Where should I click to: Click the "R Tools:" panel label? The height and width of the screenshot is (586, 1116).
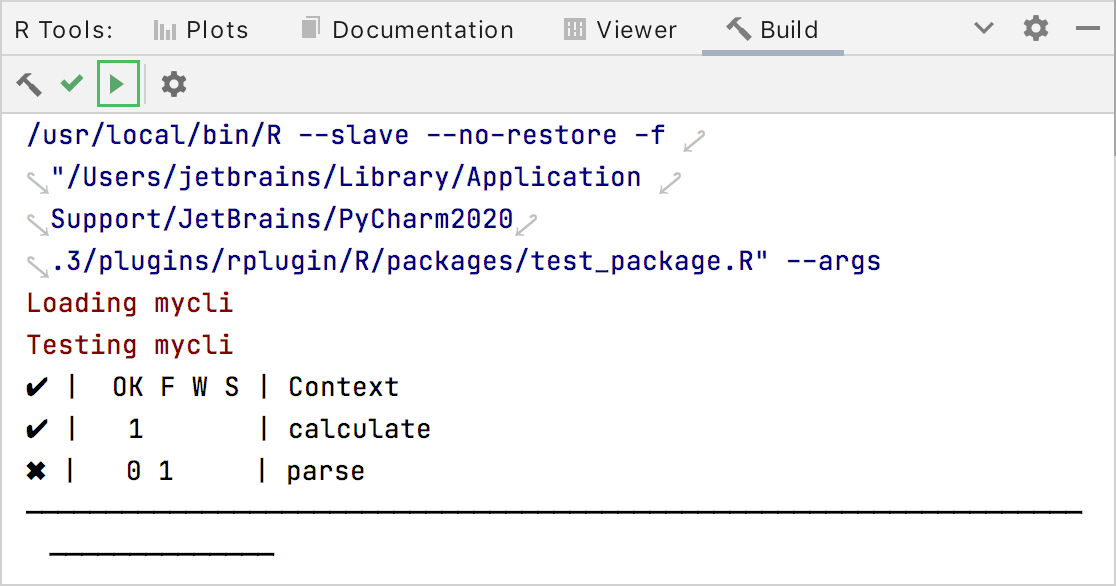coord(64,30)
